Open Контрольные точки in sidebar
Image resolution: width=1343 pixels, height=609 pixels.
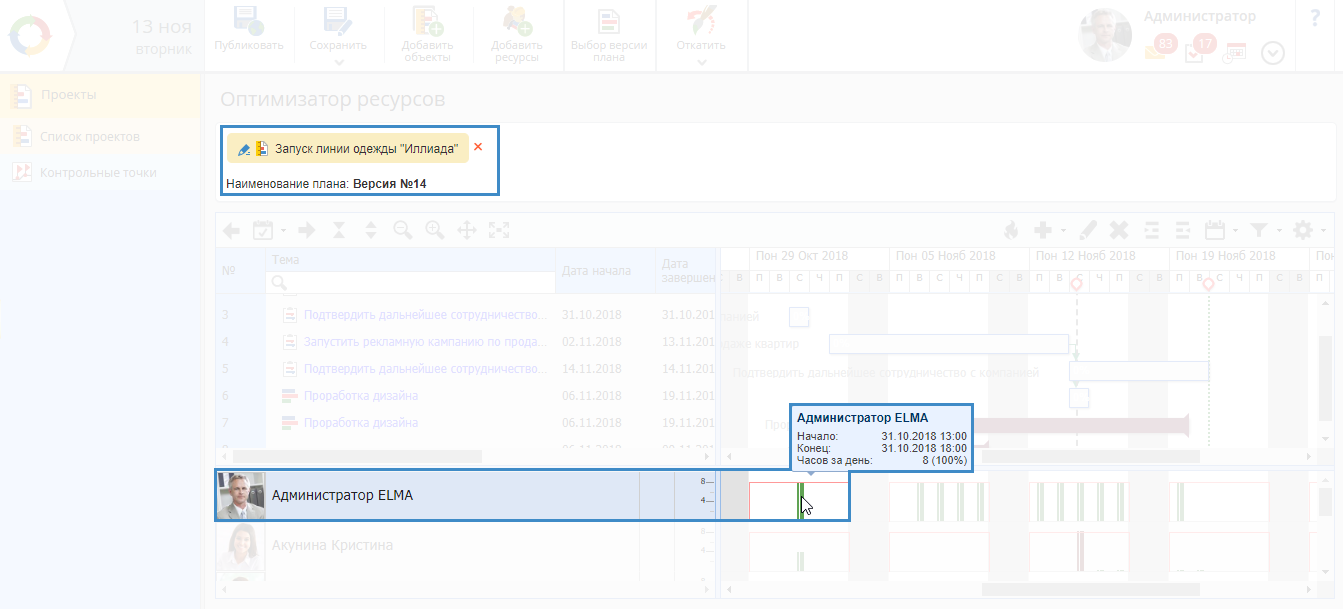[98, 172]
